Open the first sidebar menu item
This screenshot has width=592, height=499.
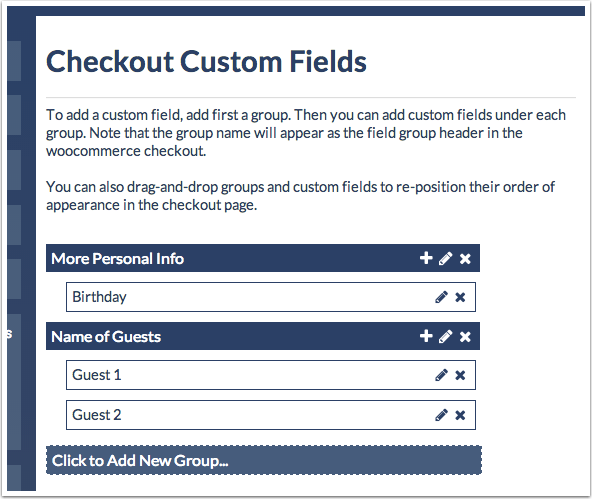pos(14,61)
